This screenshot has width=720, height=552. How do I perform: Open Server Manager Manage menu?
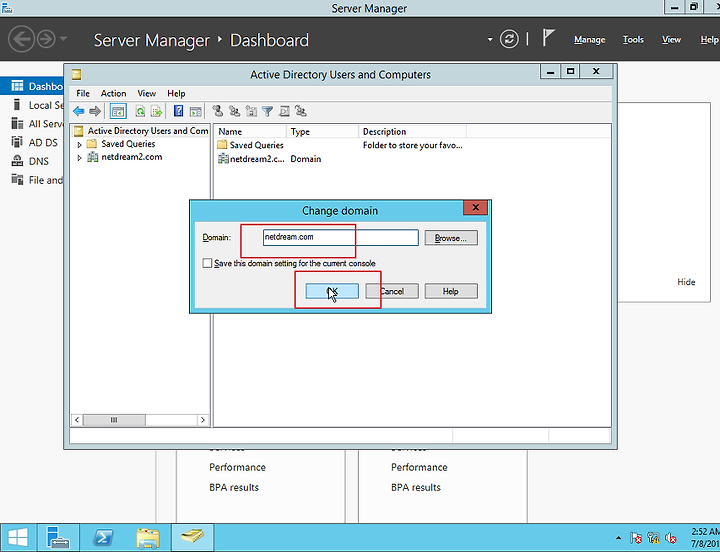pyautogui.click(x=589, y=39)
